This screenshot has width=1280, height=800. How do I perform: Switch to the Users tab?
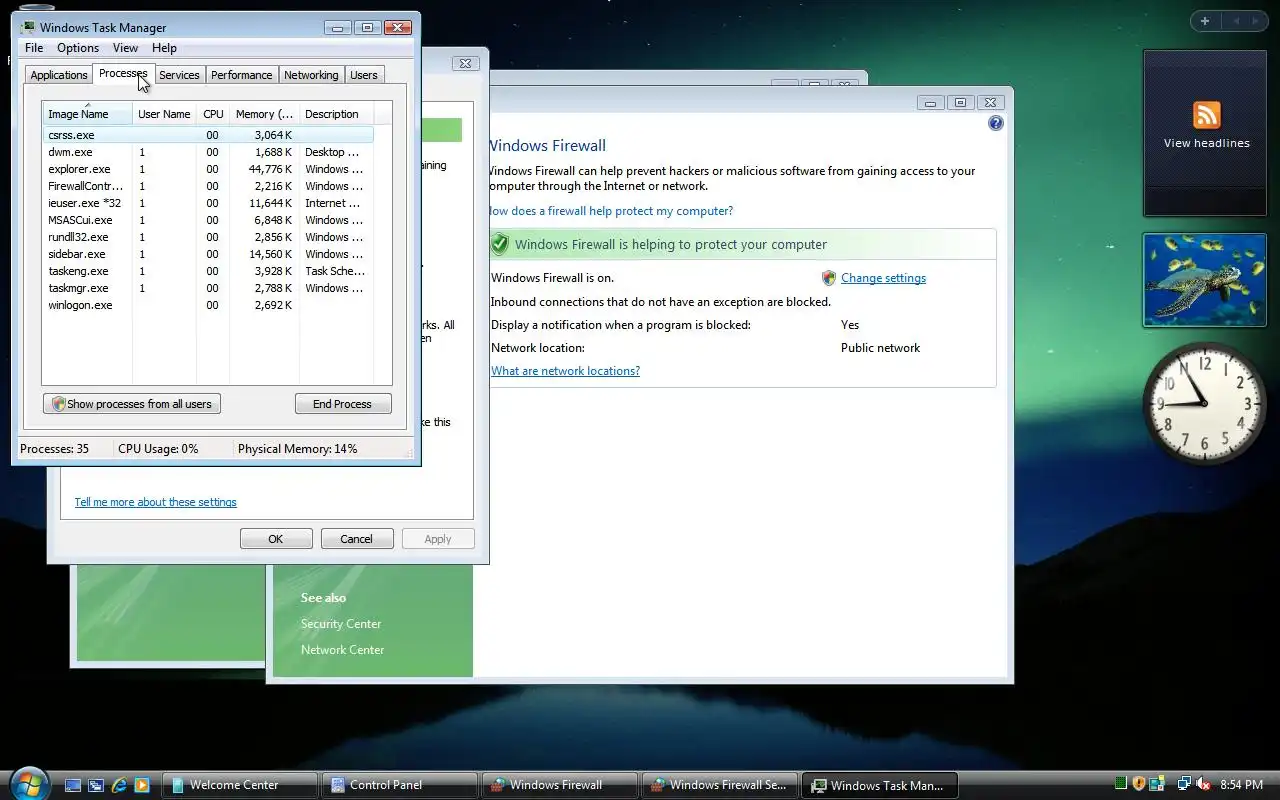(x=364, y=75)
